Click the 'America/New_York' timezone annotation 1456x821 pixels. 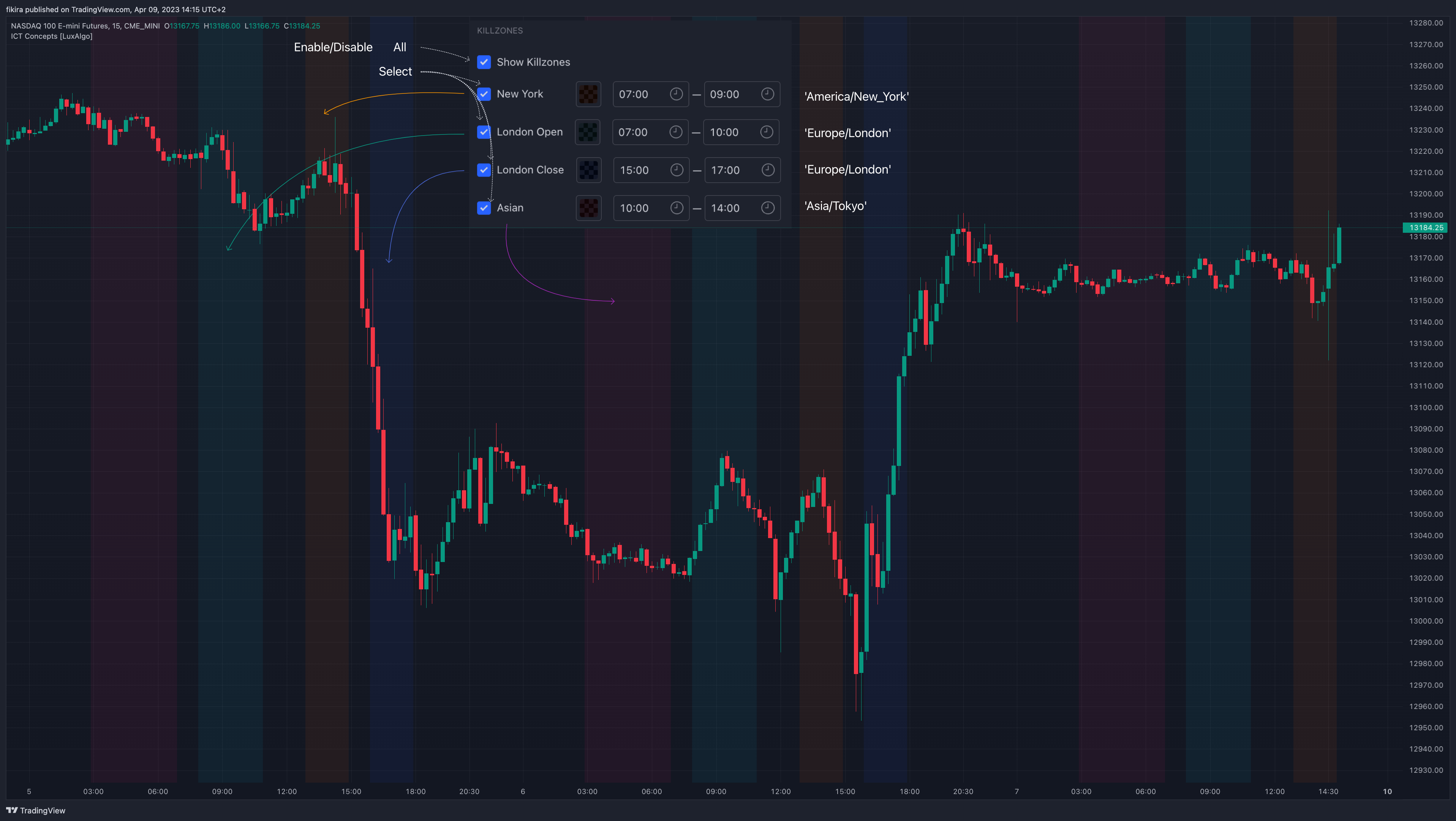tap(856, 96)
